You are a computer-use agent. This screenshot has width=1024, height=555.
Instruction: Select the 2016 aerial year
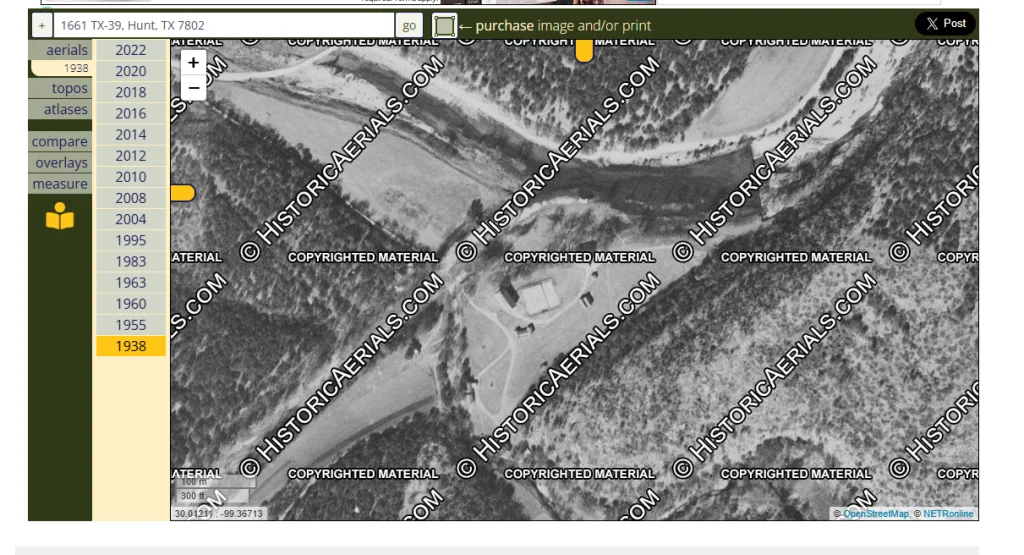pyautogui.click(x=131, y=114)
